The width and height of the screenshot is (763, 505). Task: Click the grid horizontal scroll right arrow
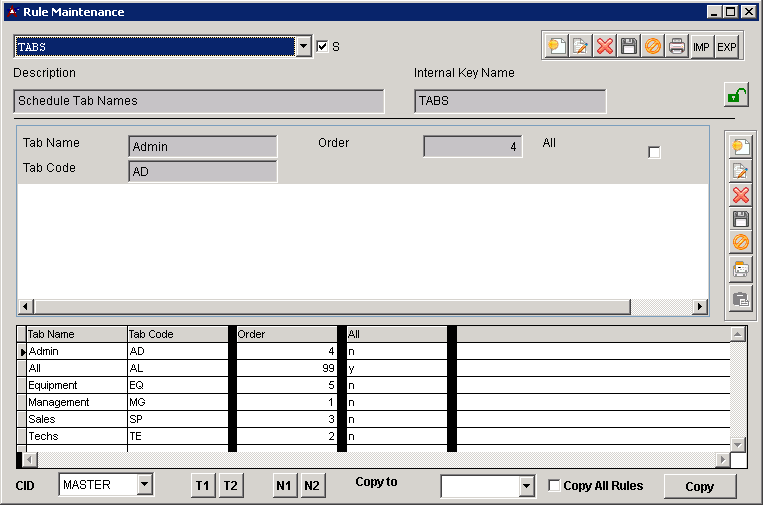(x=723, y=459)
